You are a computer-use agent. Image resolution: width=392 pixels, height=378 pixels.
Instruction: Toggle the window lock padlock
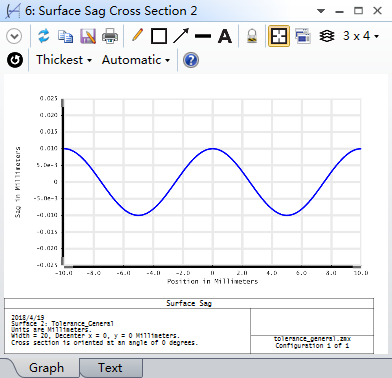(252, 36)
